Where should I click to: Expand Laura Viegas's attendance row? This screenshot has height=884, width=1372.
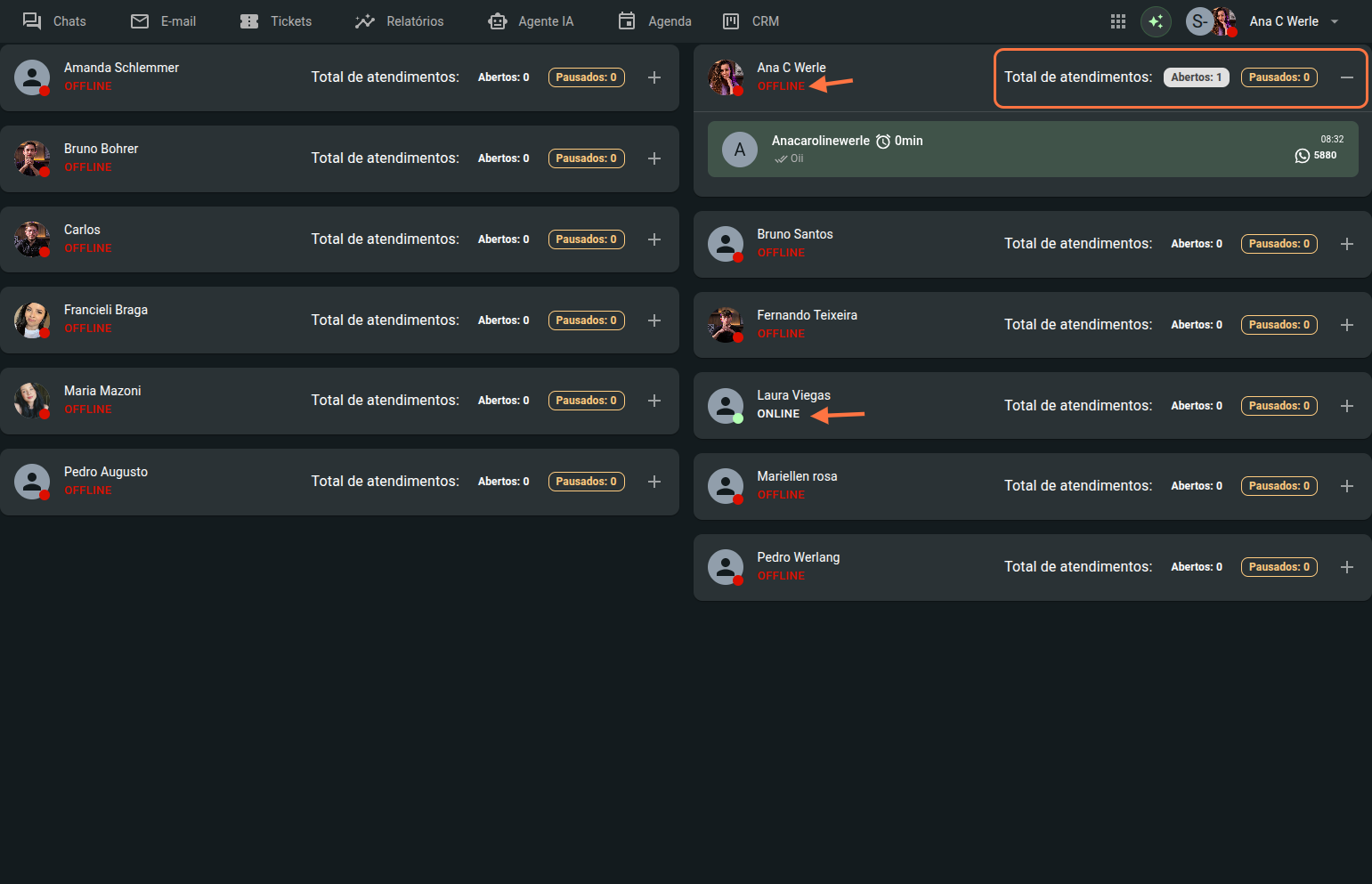(1347, 406)
